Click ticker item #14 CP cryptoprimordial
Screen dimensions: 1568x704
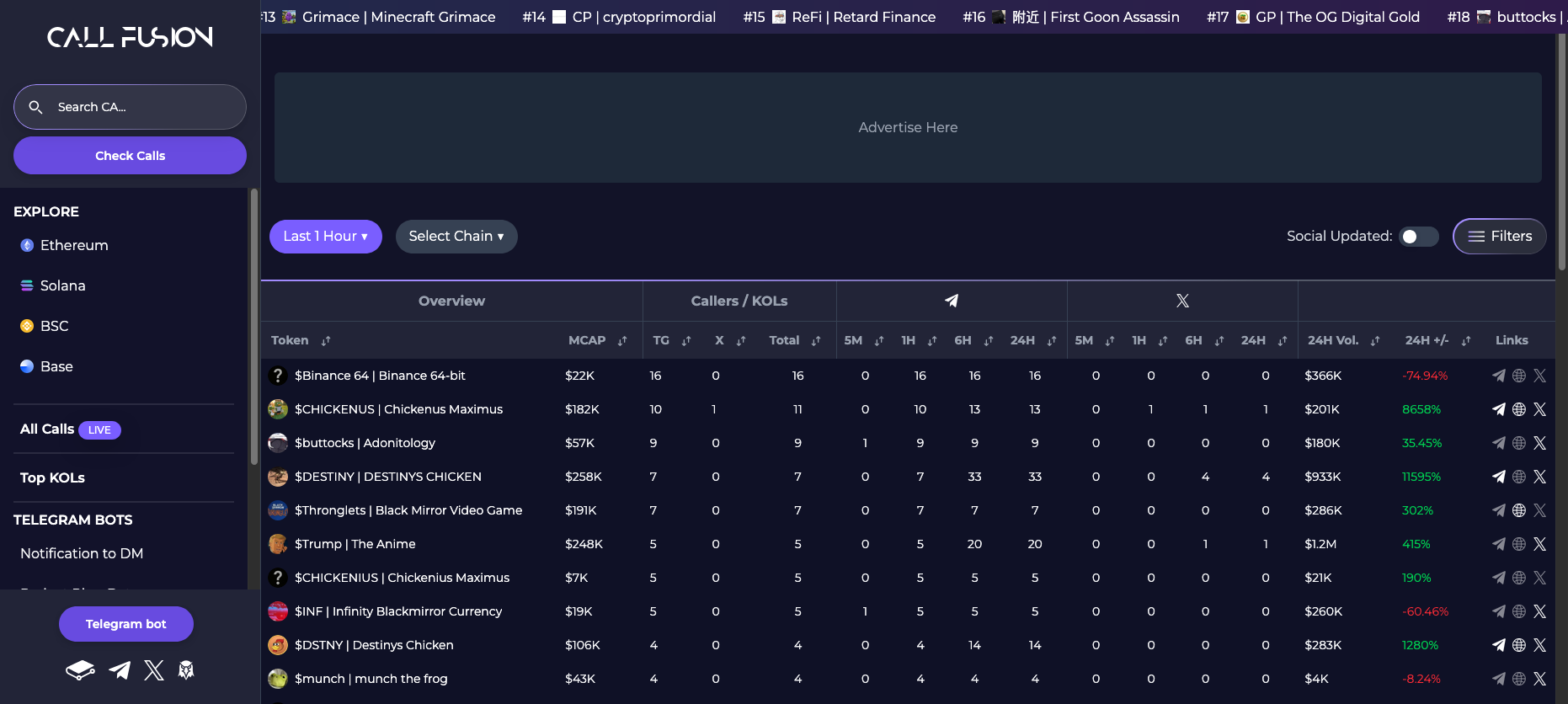tap(619, 17)
